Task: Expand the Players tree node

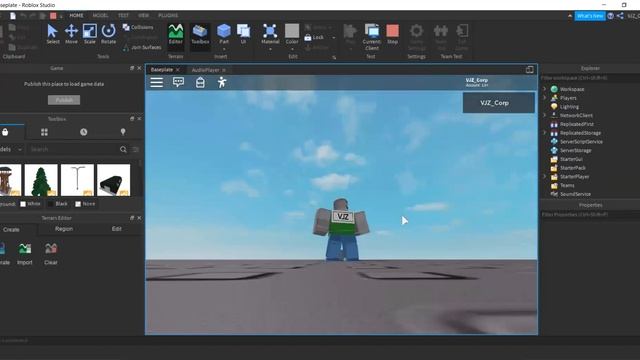Action: tap(544, 98)
